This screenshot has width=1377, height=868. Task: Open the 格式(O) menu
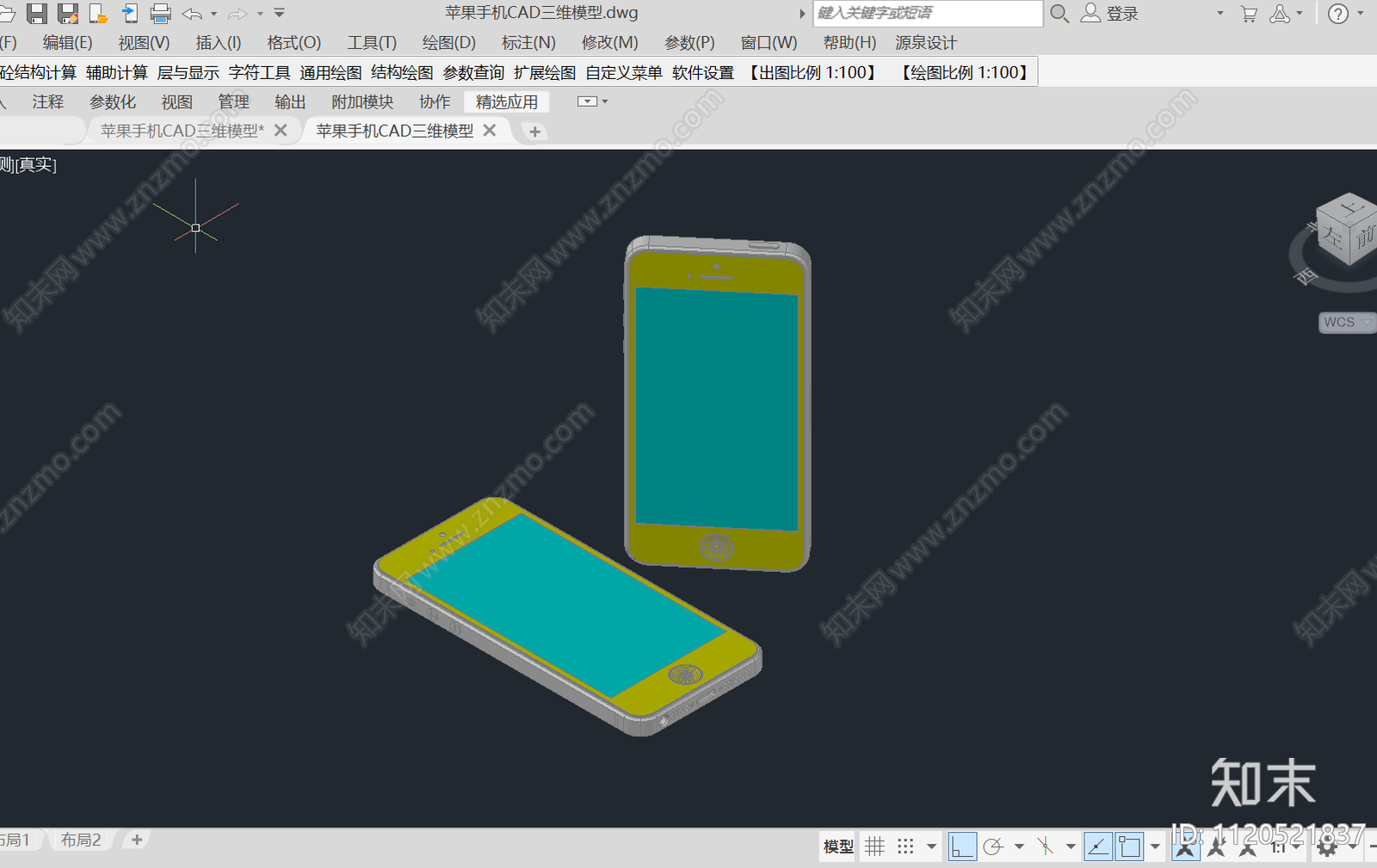[294, 43]
